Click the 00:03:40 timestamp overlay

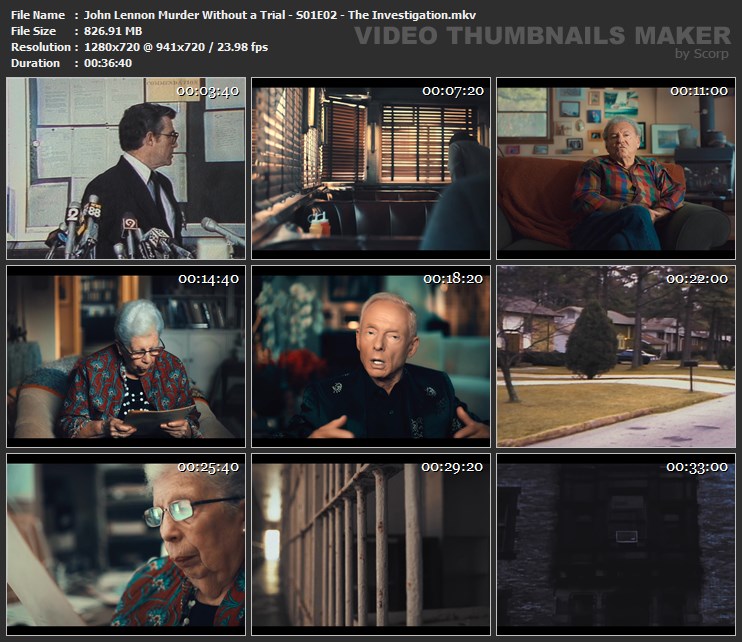[208, 91]
